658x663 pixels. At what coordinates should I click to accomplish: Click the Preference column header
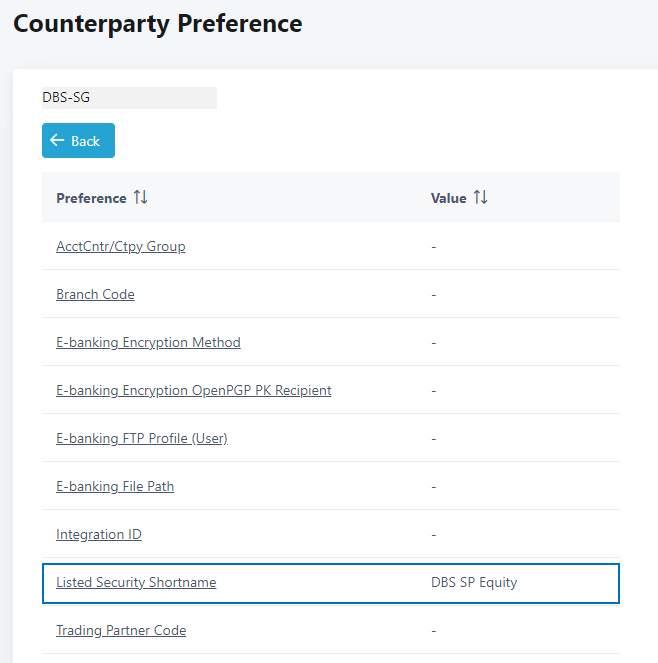coord(91,198)
